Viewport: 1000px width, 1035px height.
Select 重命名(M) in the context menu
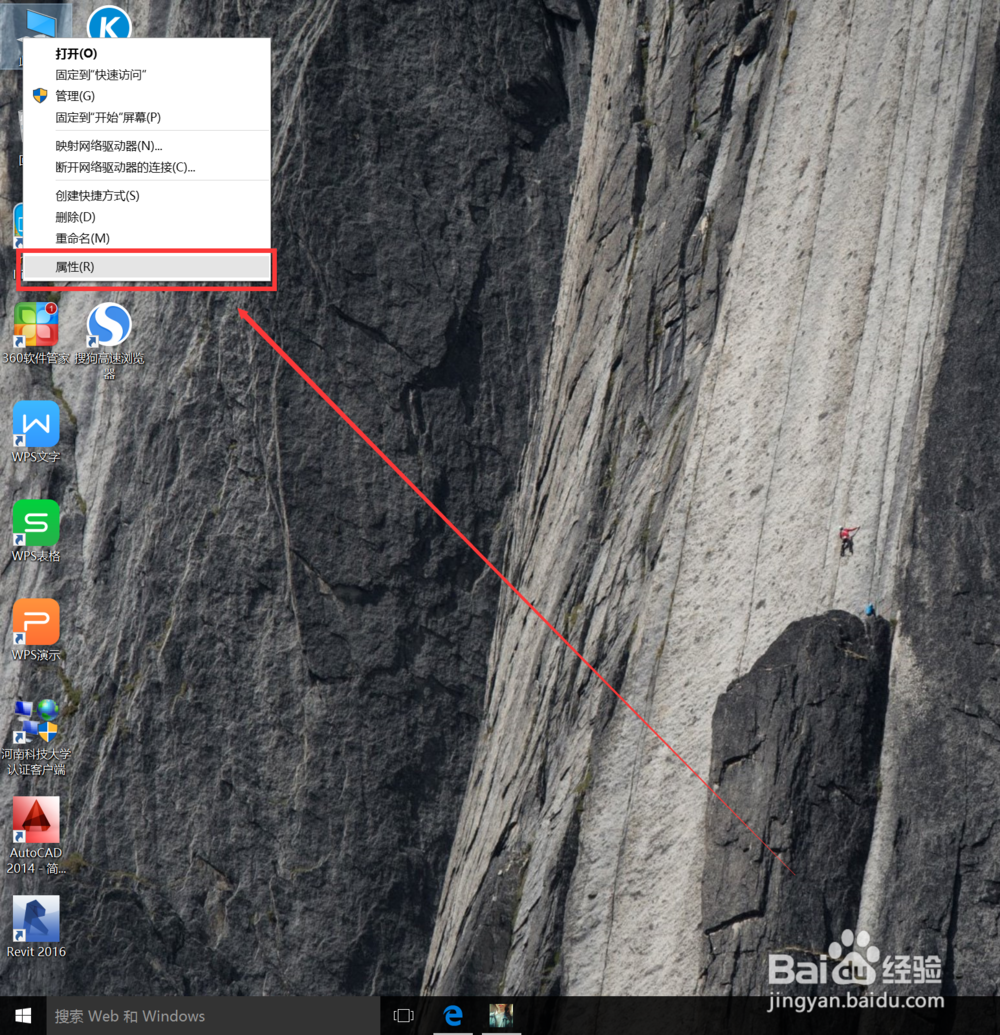click(x=147, y=238)
